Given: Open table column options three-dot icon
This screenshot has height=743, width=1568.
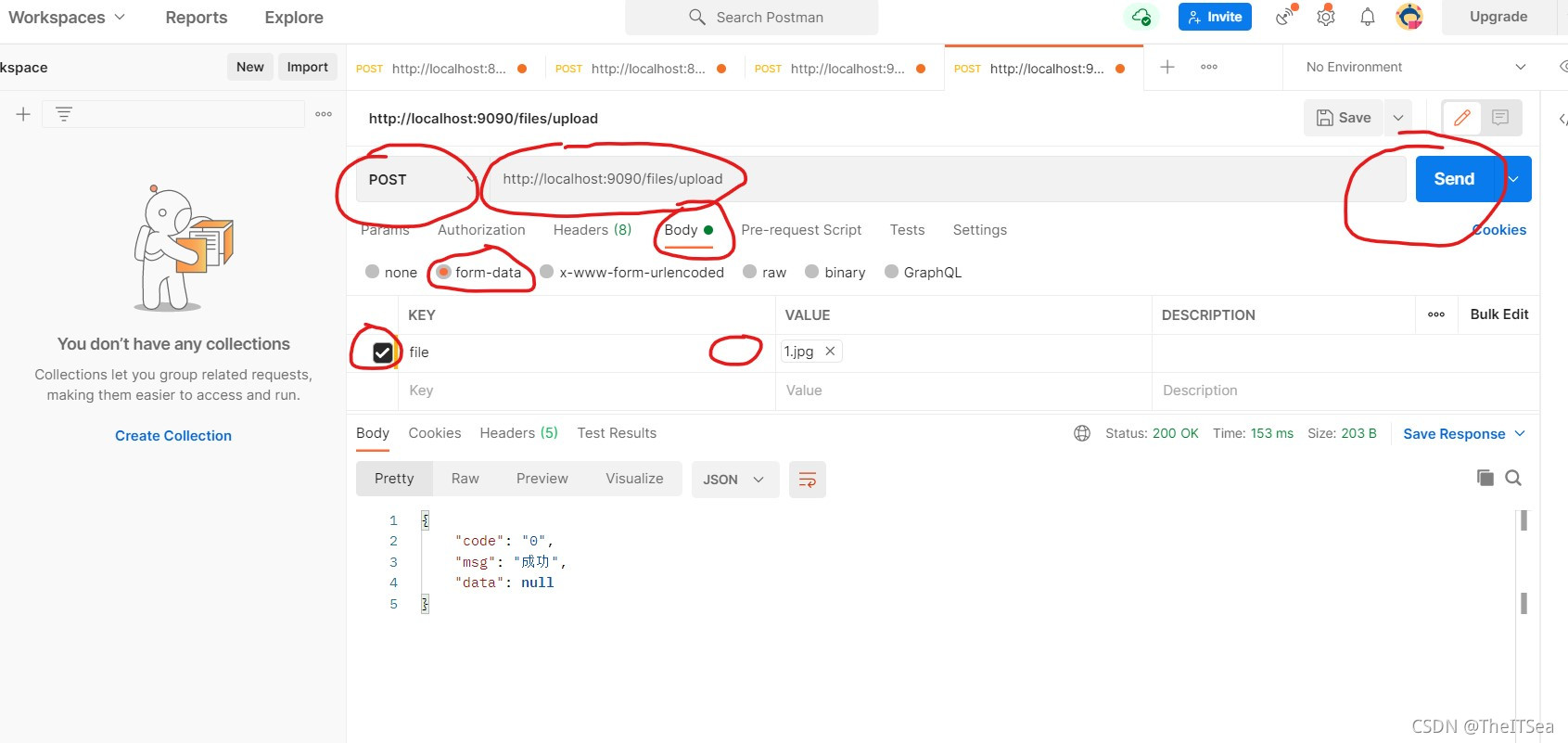Looking at the screenshot, I should [x=1436, y=314].
